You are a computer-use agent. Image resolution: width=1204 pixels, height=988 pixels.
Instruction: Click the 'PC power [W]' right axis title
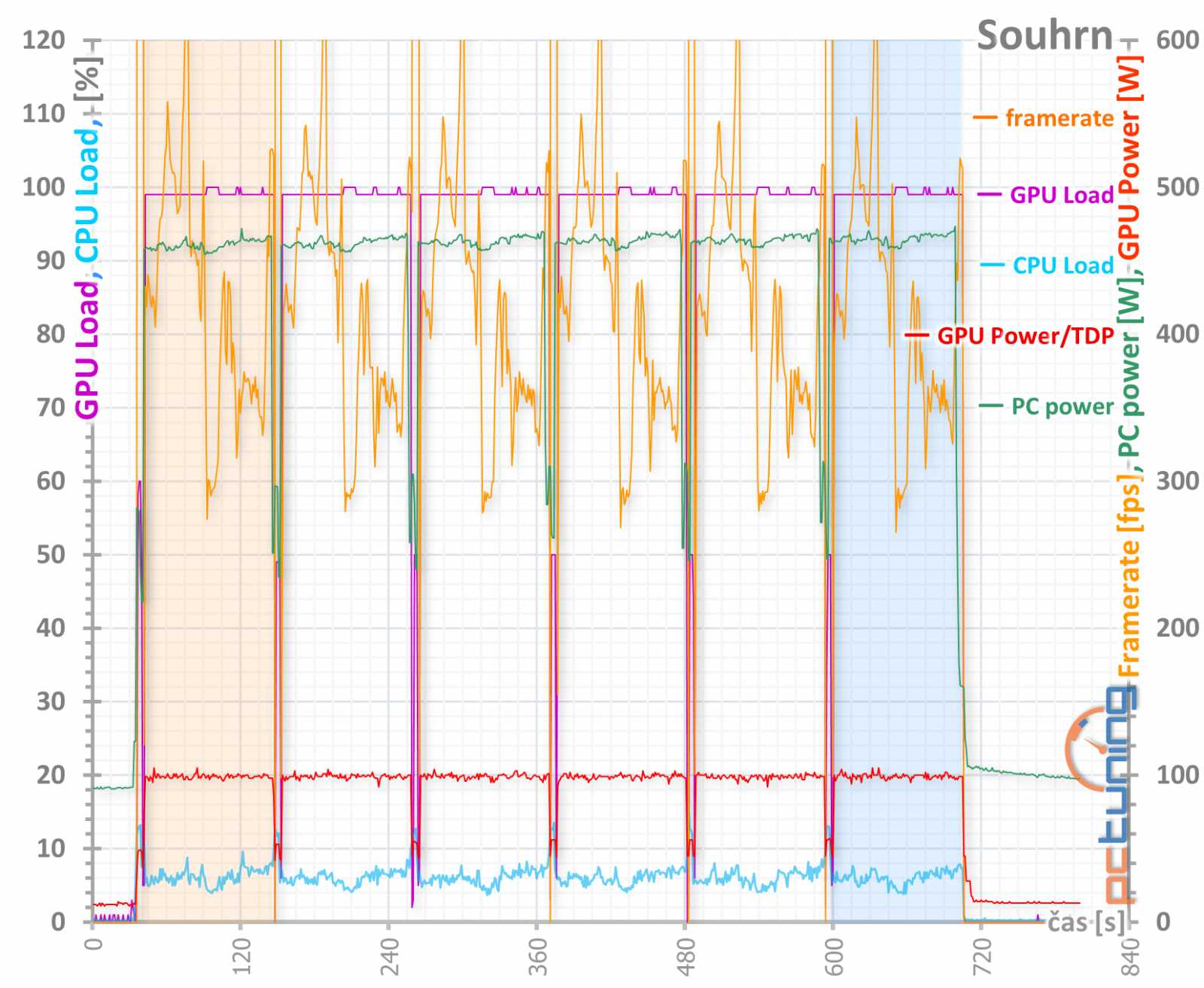click(x=1129, y=366)
